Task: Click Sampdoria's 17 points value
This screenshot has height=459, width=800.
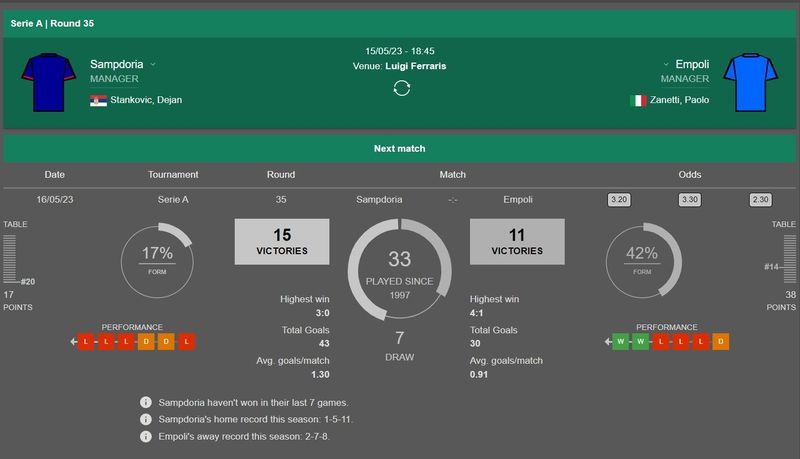Action: pos(9,295)
